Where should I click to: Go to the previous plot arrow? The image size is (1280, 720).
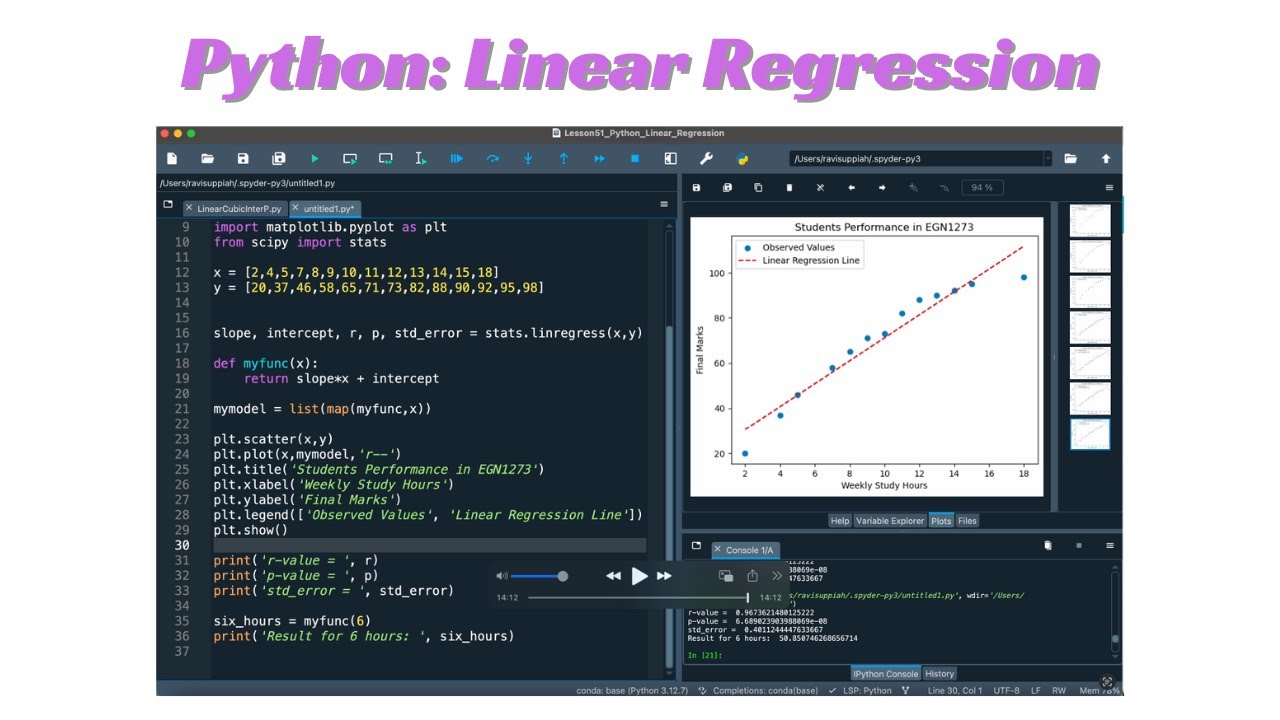tap(851, 187)
